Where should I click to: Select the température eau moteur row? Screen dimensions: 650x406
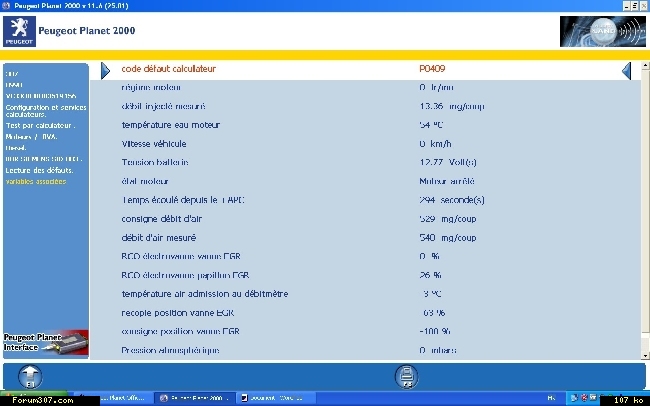click(365, 125)
